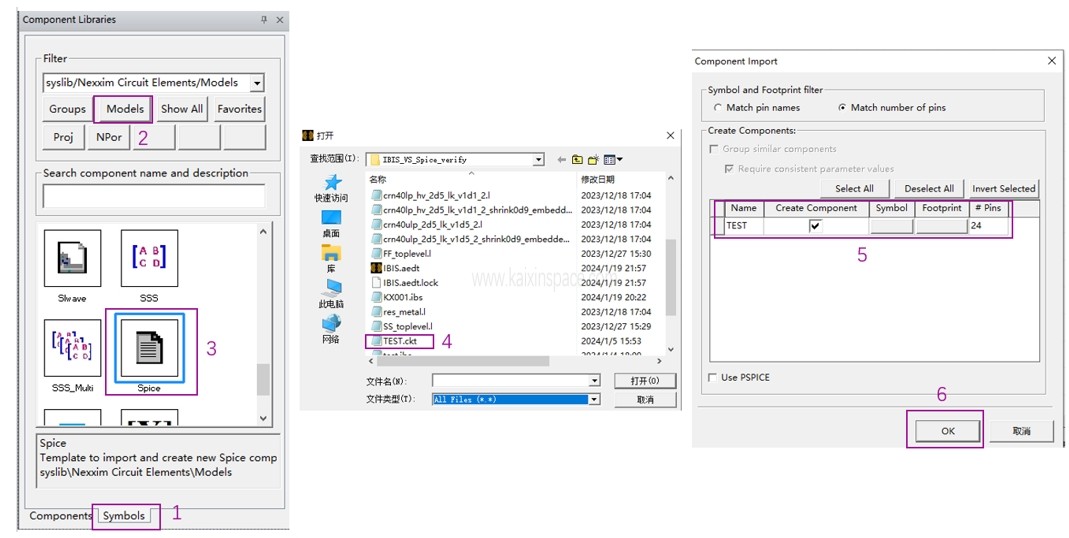Toggle Create Component checkbox for TEST

pos(815,226)
